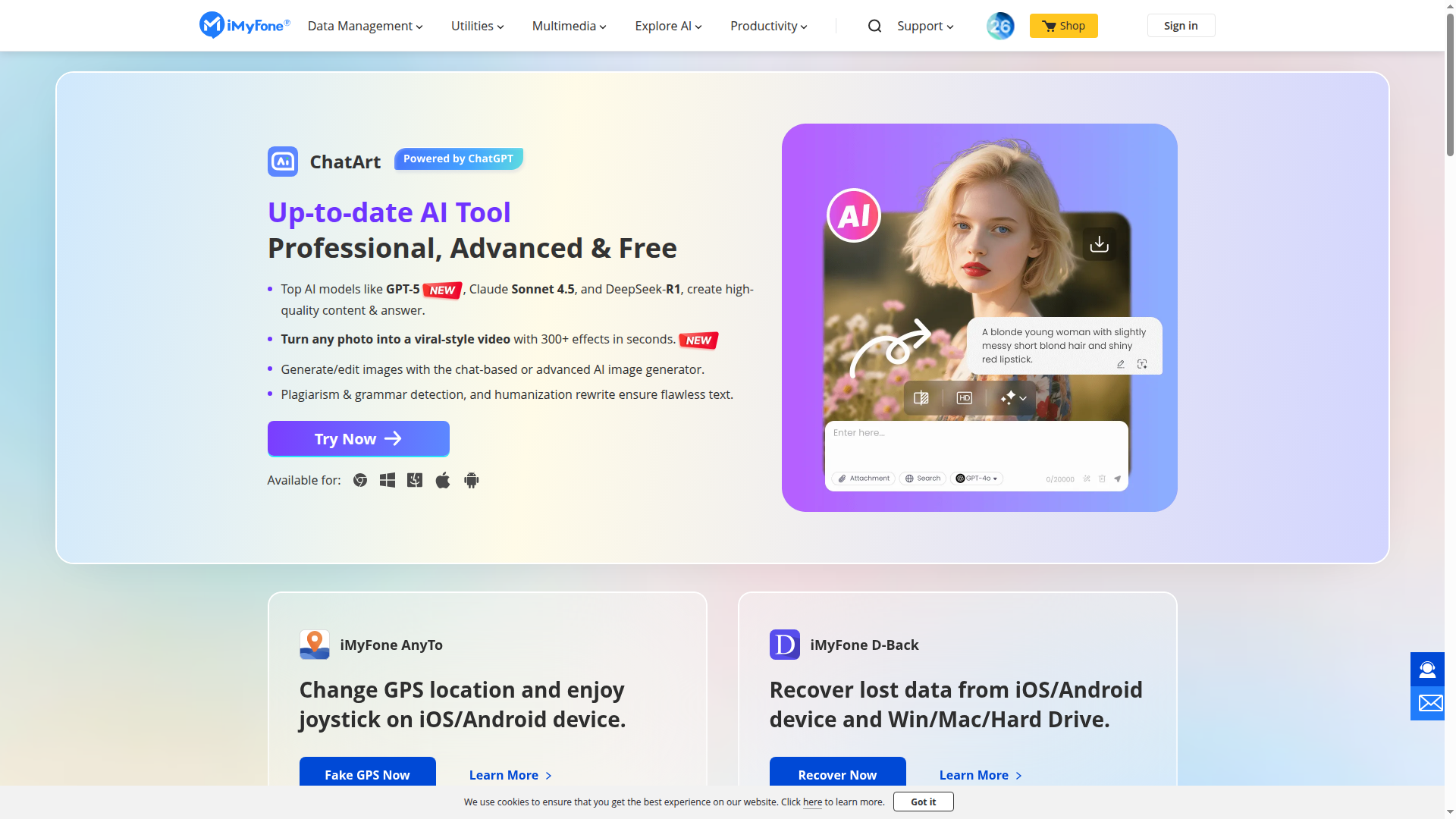1456x819 pixels.
Task: Open the GPT-4o model dropdown
Action: pyautogui.click(x=977, y=479)
